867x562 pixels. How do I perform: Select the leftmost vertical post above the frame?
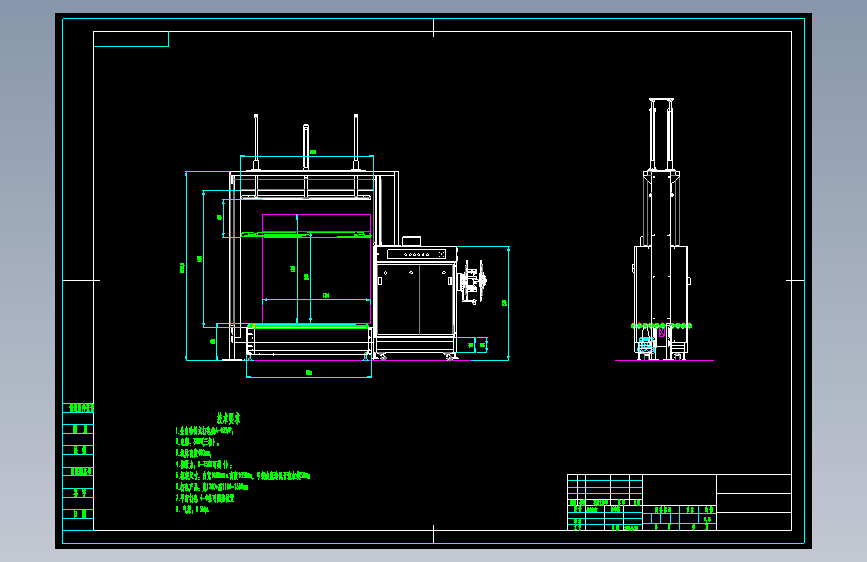pos(256,142)
